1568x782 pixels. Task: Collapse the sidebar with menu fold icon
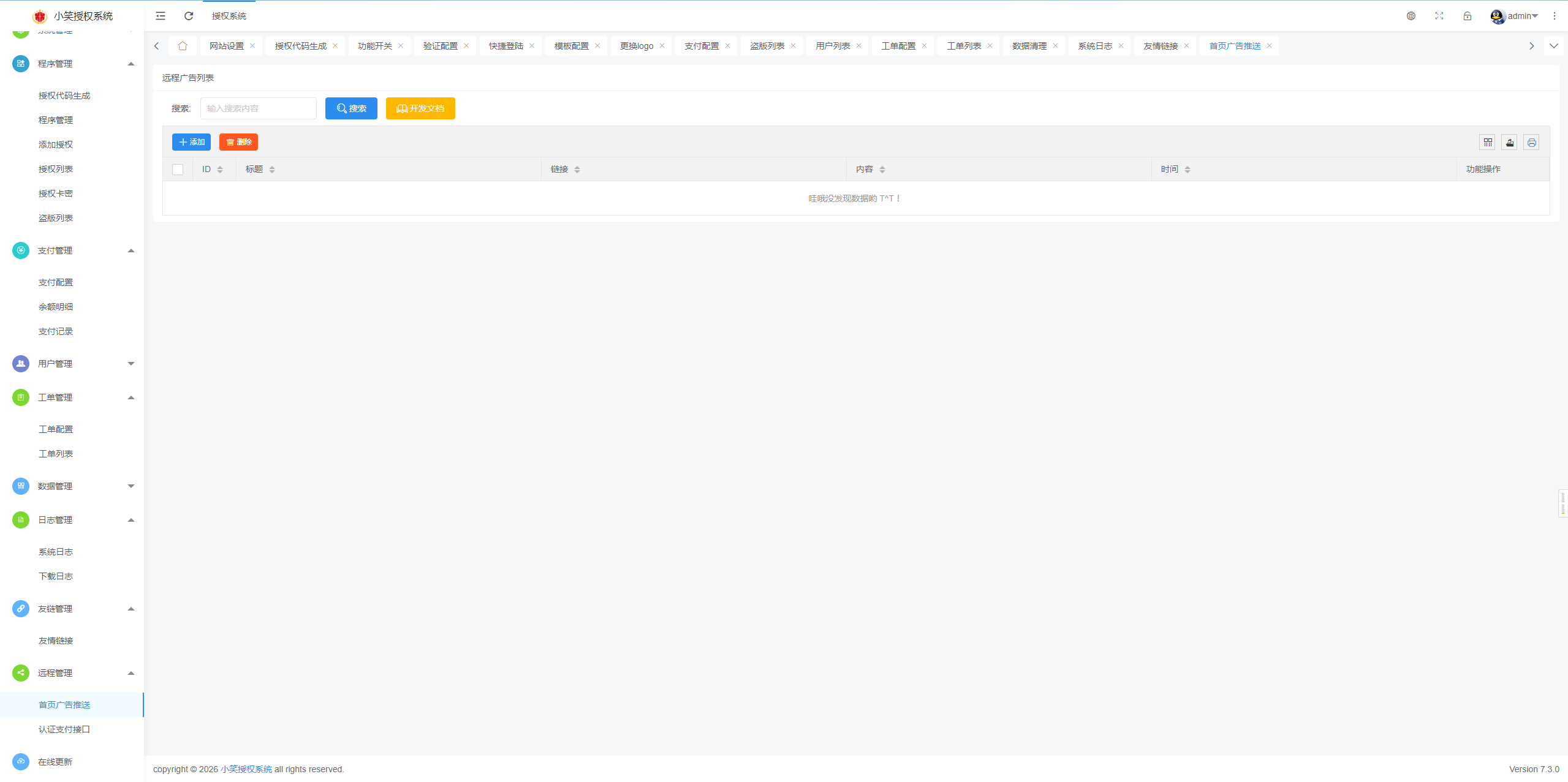click(161, 16)
